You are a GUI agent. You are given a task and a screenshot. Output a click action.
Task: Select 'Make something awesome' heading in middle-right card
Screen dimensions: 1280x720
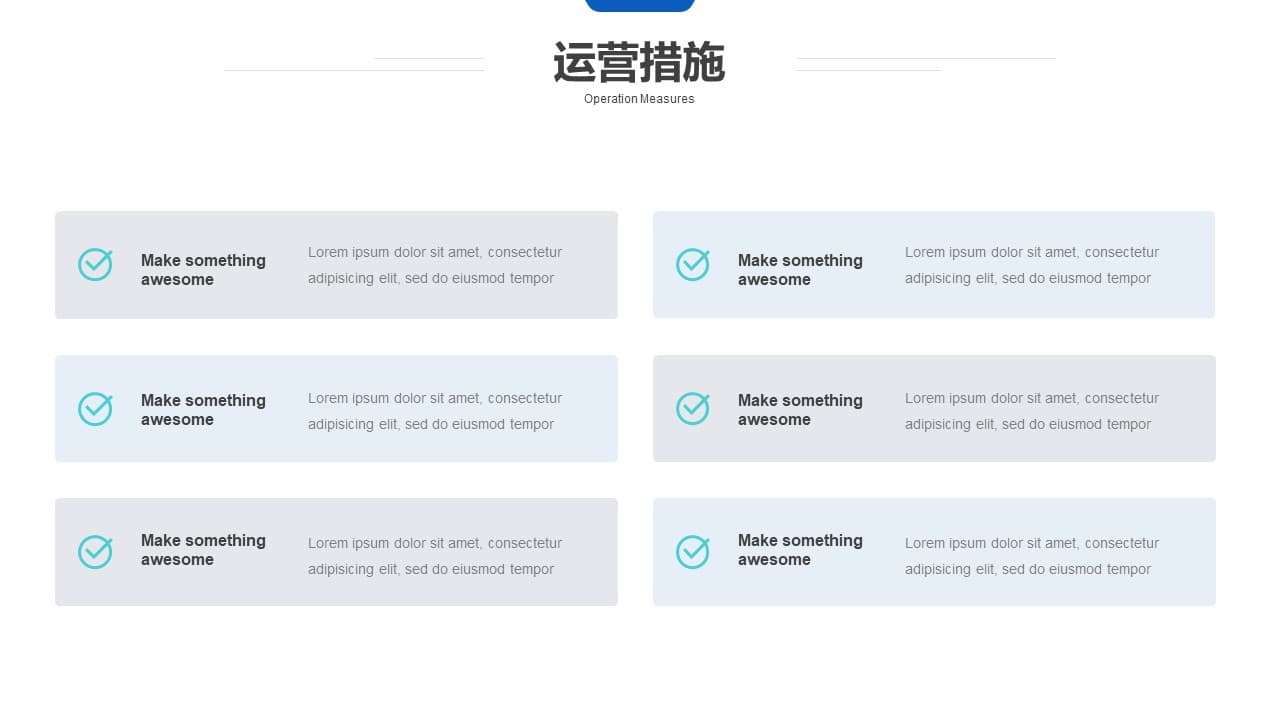tap(800, 410)
